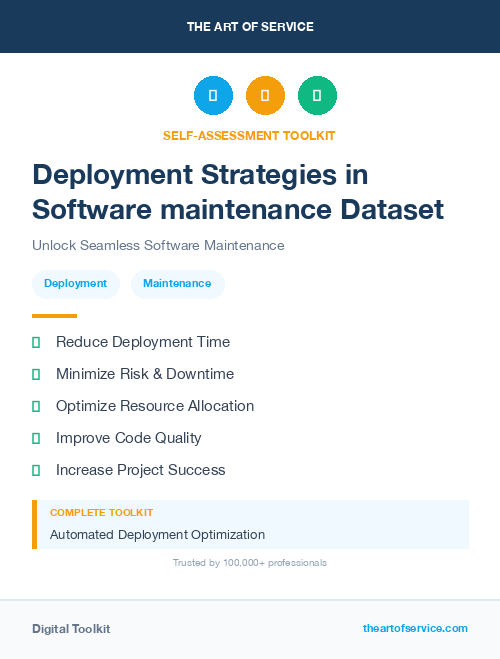Click the Maintenance tag pill

click(x=177, y=284)
